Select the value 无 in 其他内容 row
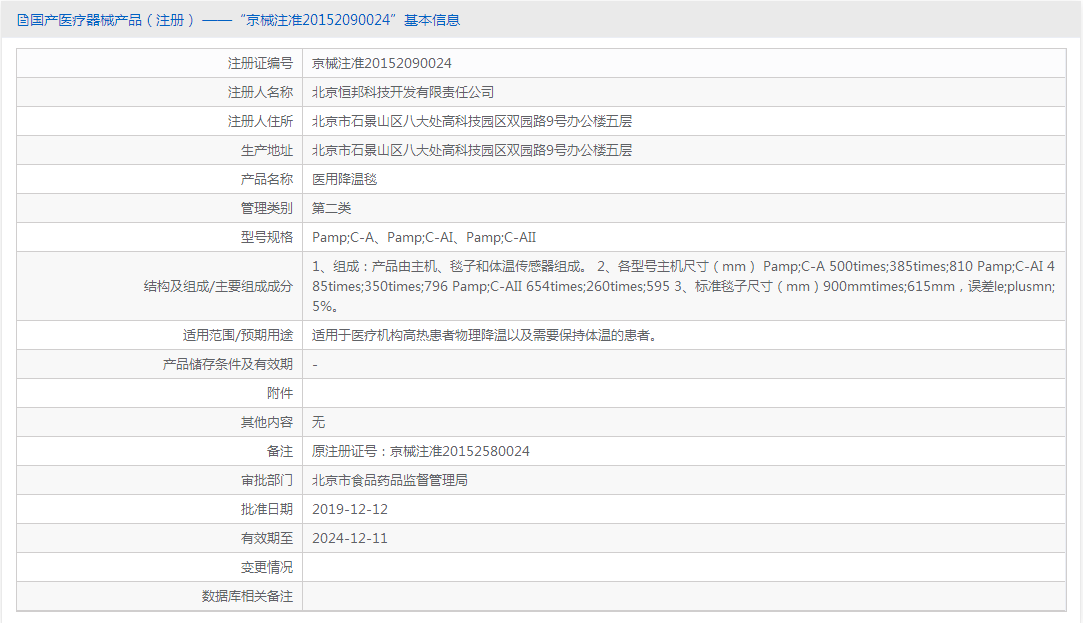Image resolution: width=1083 pixels, height=623 pixels. tap(318, 423)
